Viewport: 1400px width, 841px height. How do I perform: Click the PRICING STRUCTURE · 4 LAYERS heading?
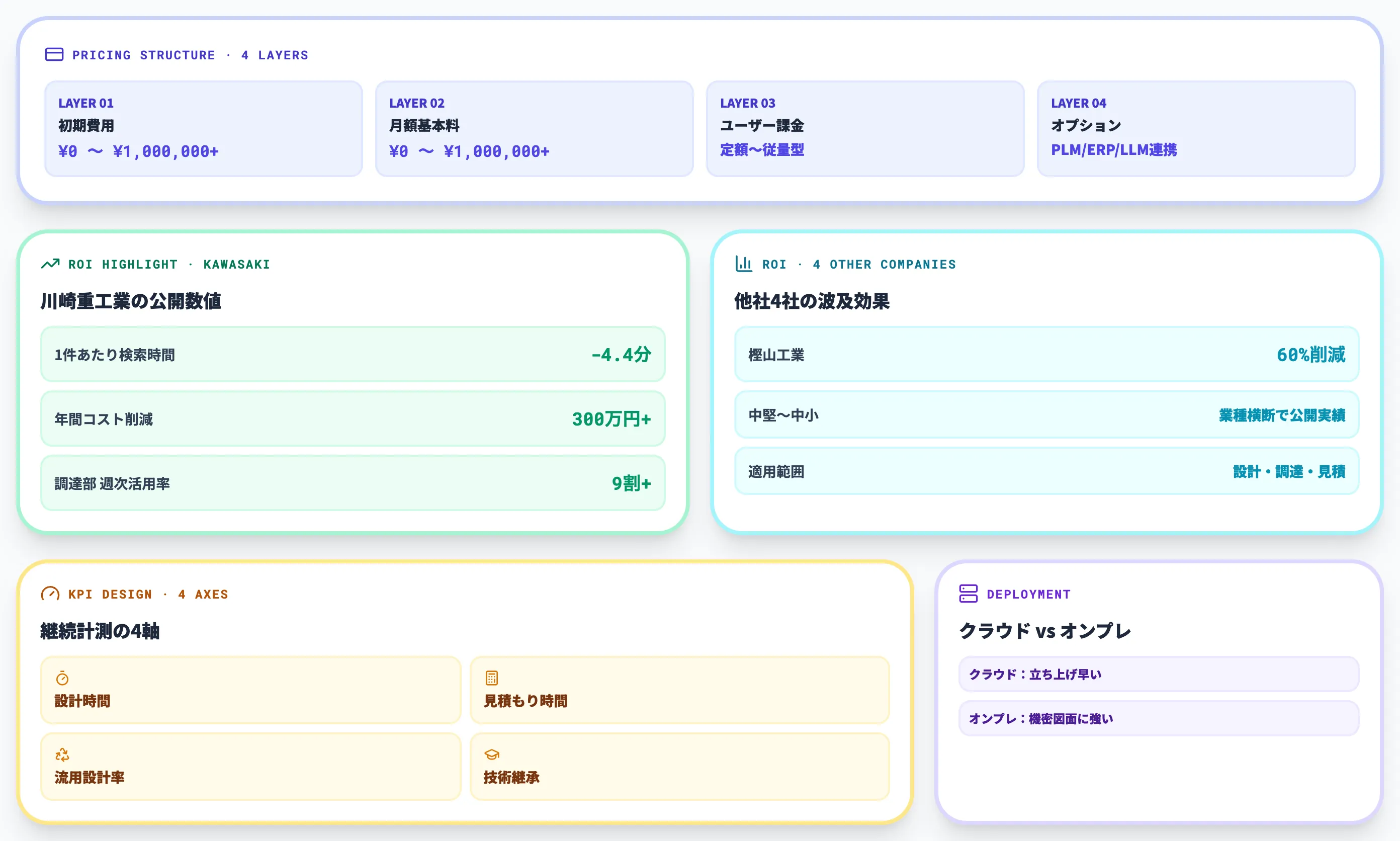pyautogui.click(x=190, y=55)
